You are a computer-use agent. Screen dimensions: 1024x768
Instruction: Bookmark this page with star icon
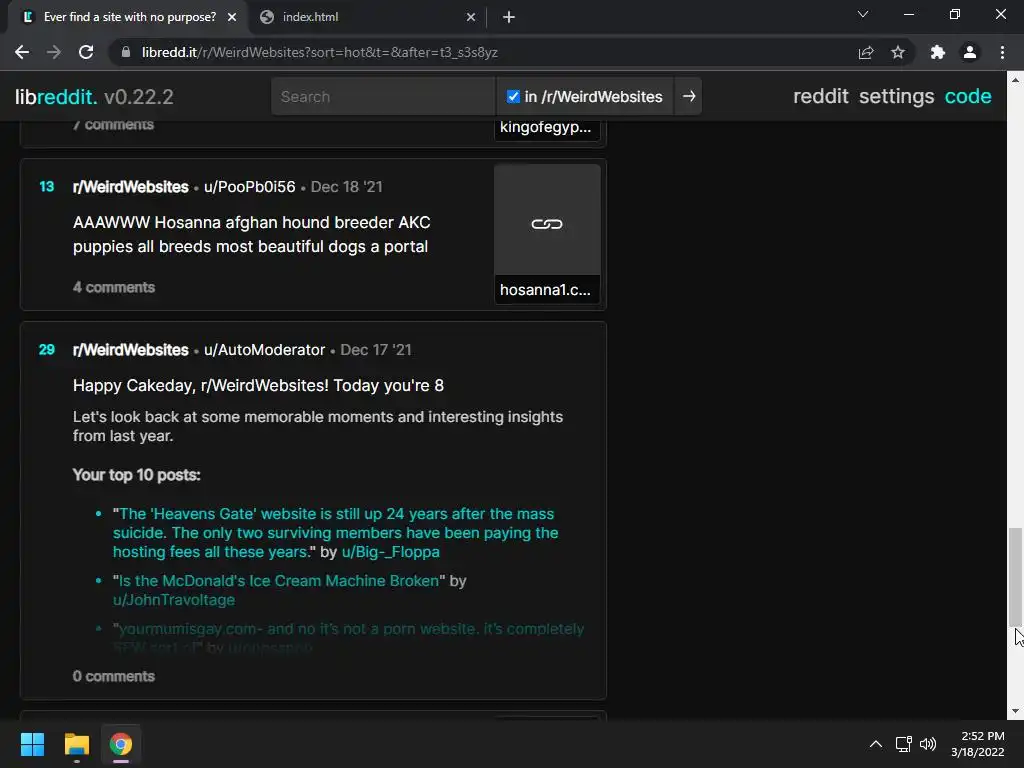point(898,52)
